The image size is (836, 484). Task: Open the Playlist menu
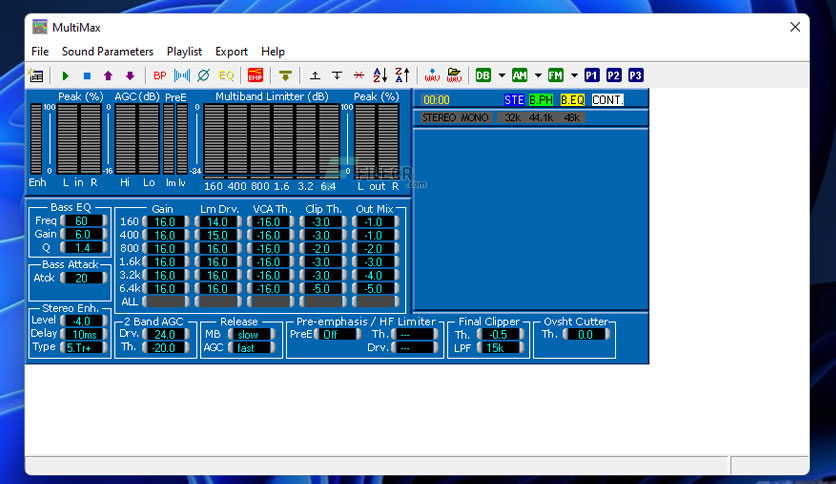(x=184, y=52)
